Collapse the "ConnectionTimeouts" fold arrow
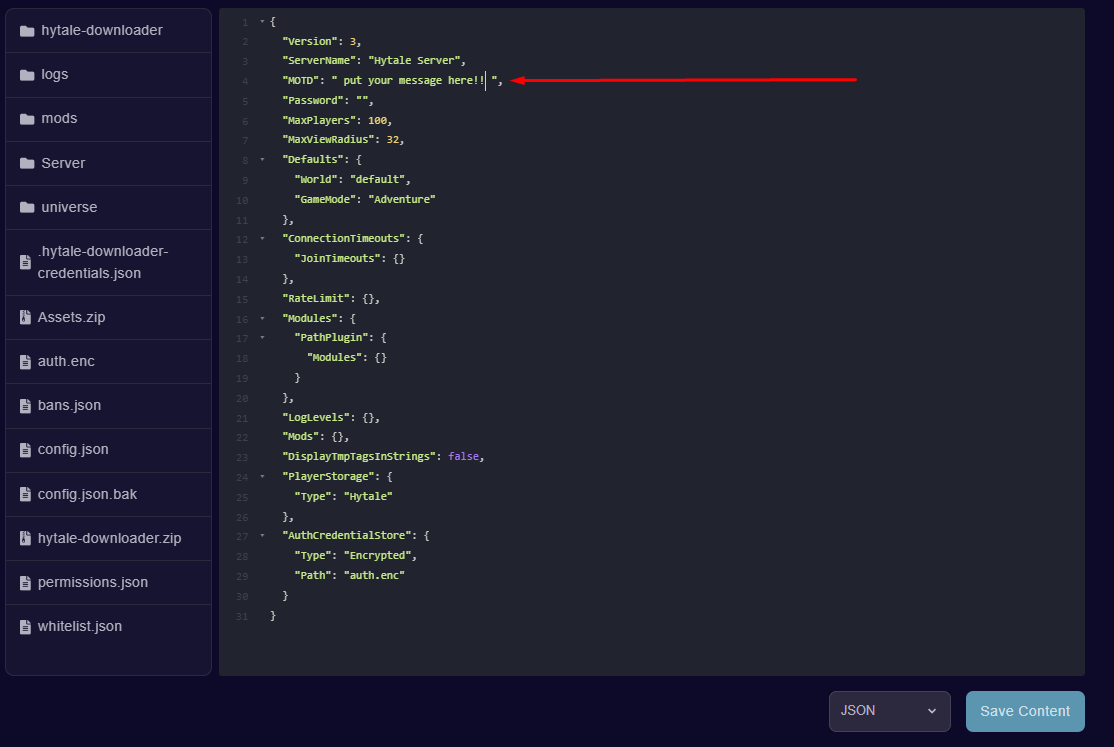The height and width of the screenshot is (747, 1114). (262, 239)
